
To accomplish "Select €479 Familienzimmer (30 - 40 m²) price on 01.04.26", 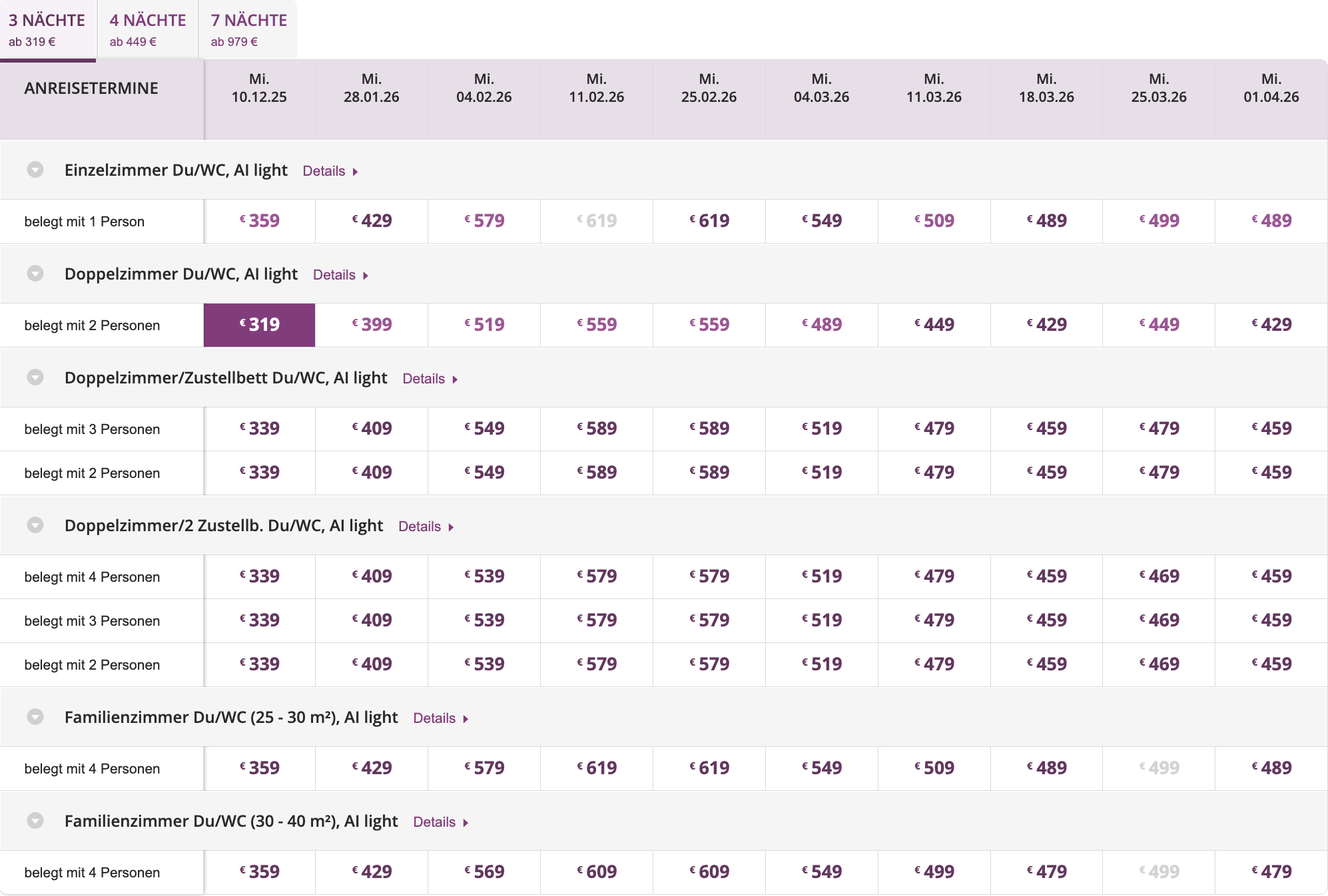I will click(1271, 872).
